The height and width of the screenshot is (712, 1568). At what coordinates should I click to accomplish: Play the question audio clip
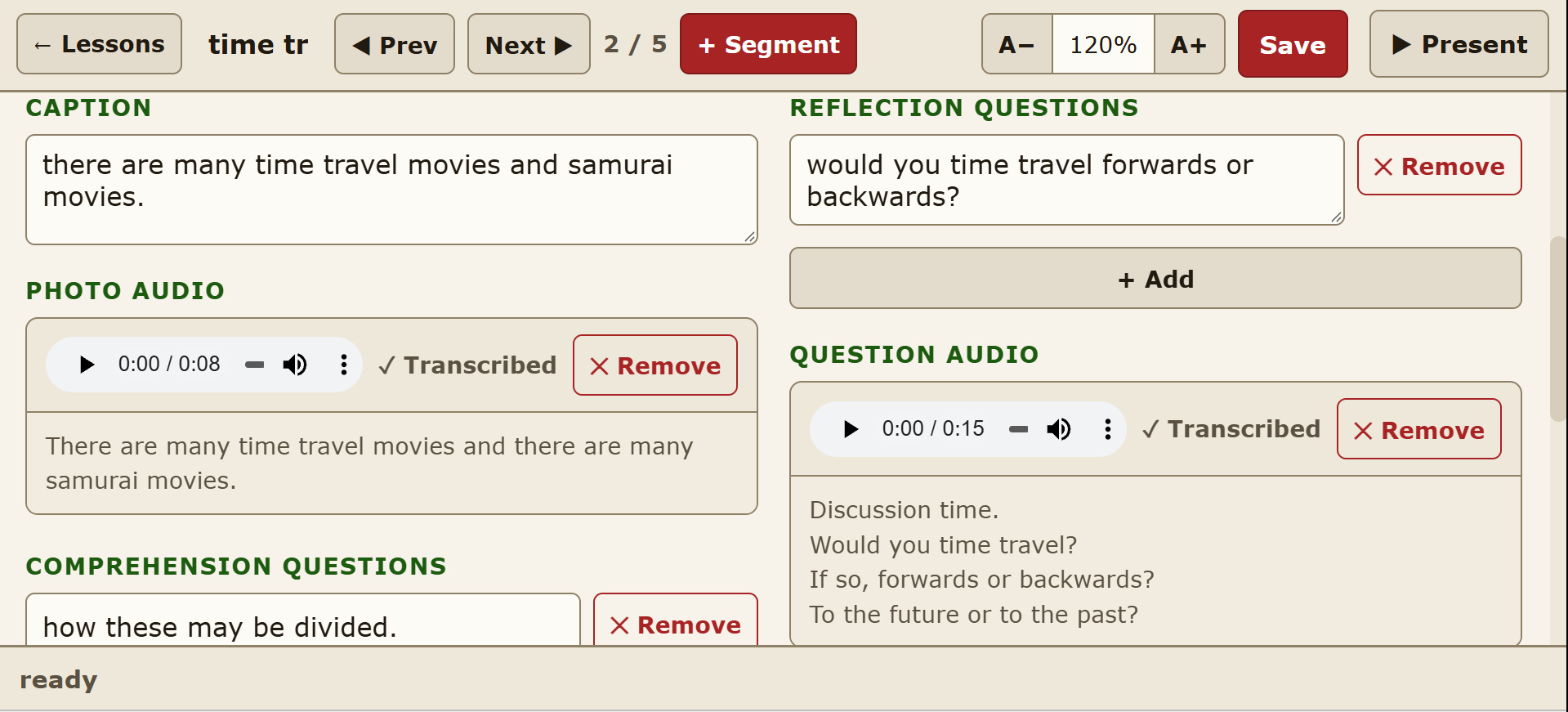coord(851,429)
